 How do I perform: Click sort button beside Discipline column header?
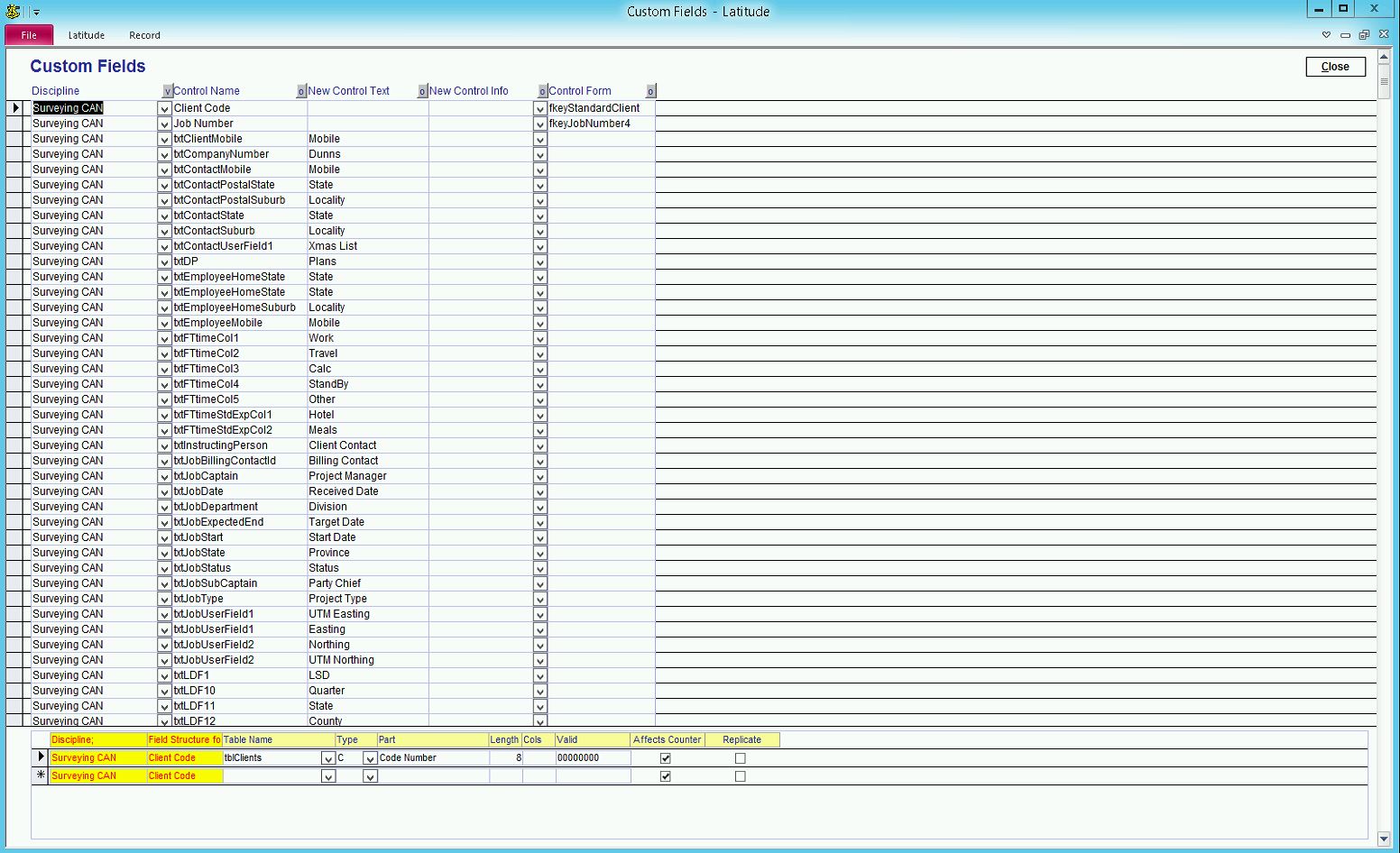coord(167,91)
